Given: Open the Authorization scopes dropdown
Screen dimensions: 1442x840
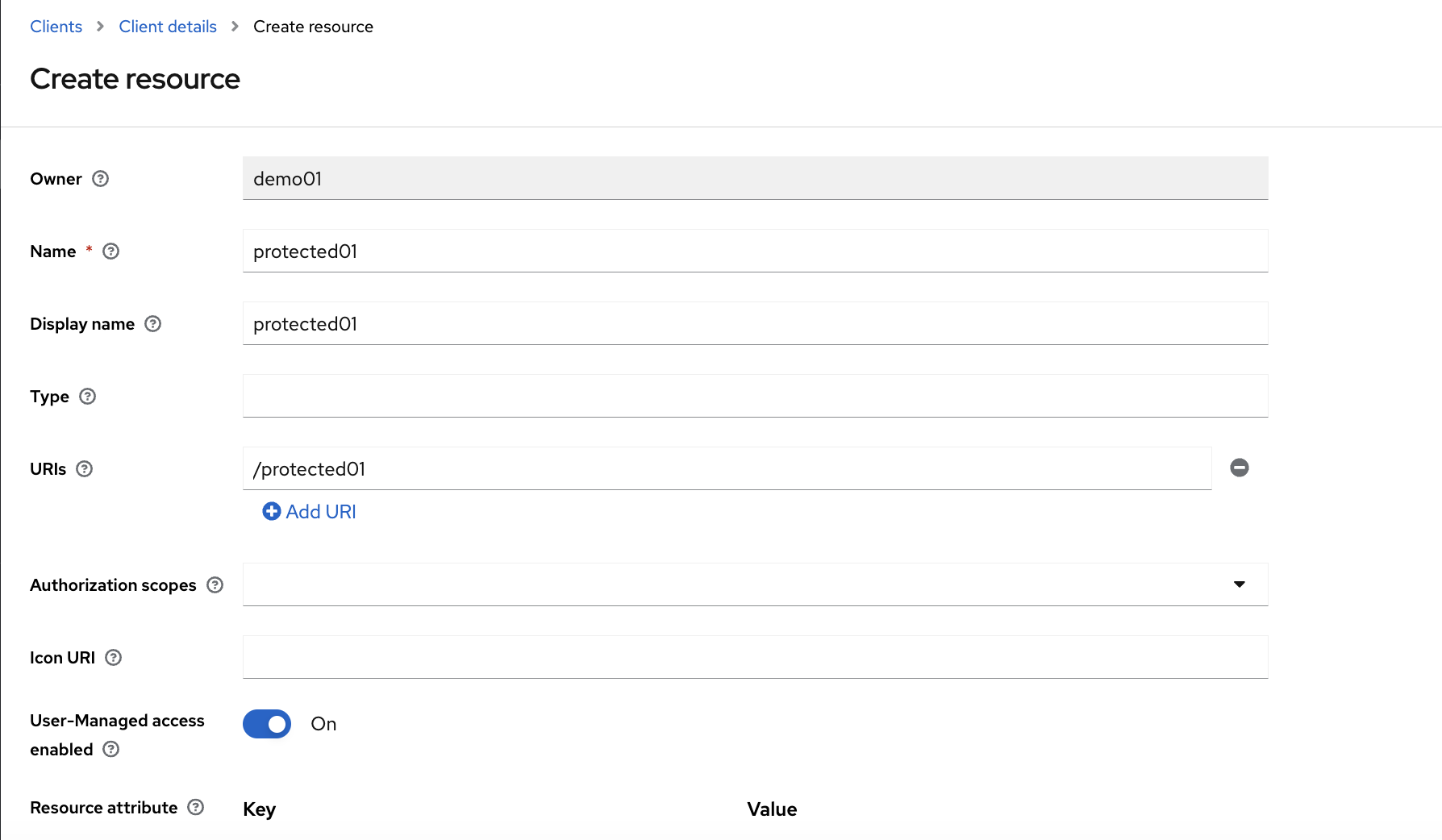Looking at the screenshot, I should [1240, 584].
